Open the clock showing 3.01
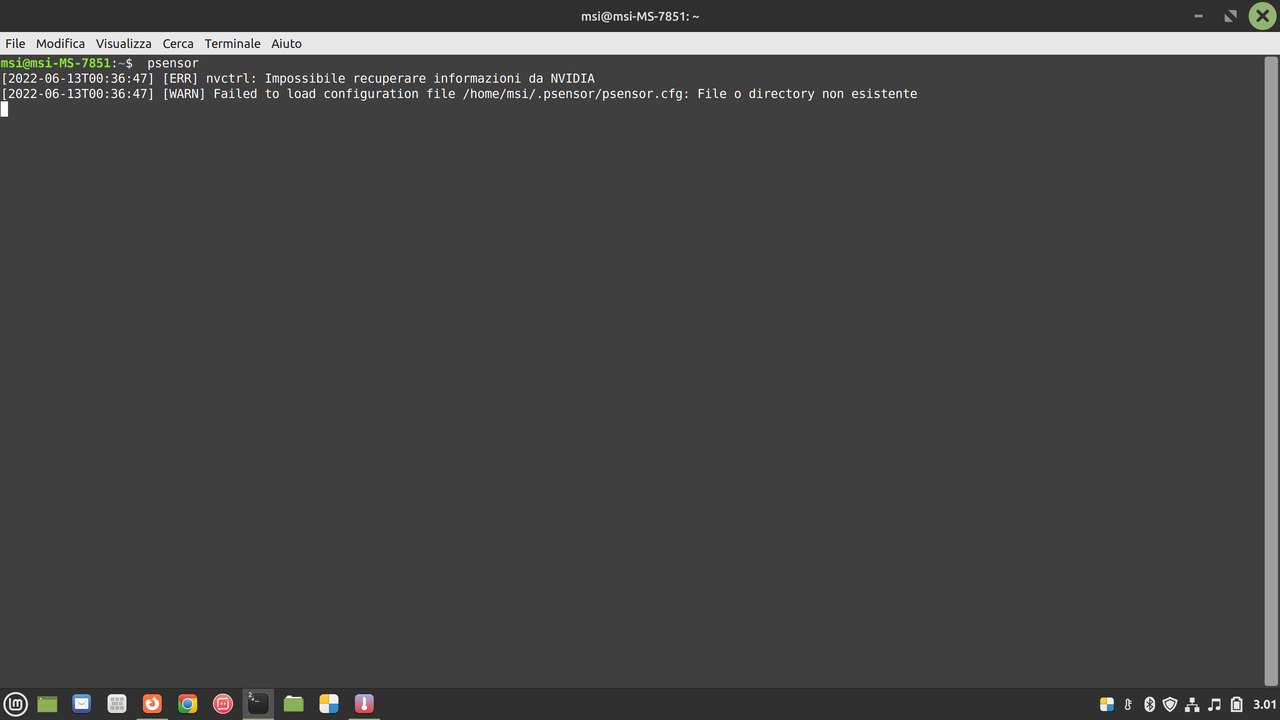The height and width of the screenshot is (720, 1280). click(x=1264, y=704)
